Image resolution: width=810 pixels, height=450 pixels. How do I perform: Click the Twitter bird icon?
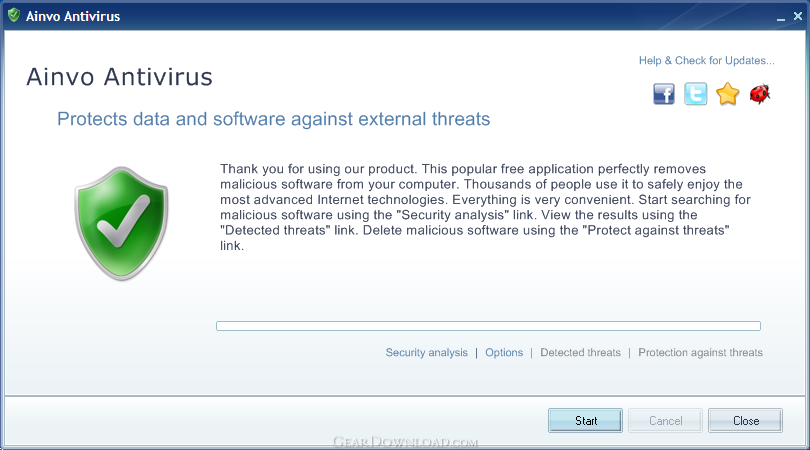click(x=695, y=94)
